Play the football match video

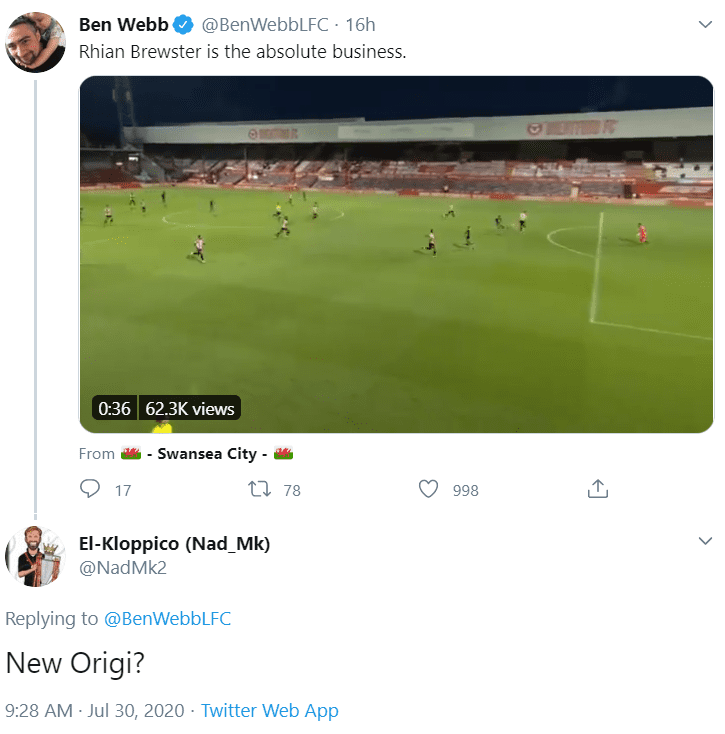click(396, 254)
